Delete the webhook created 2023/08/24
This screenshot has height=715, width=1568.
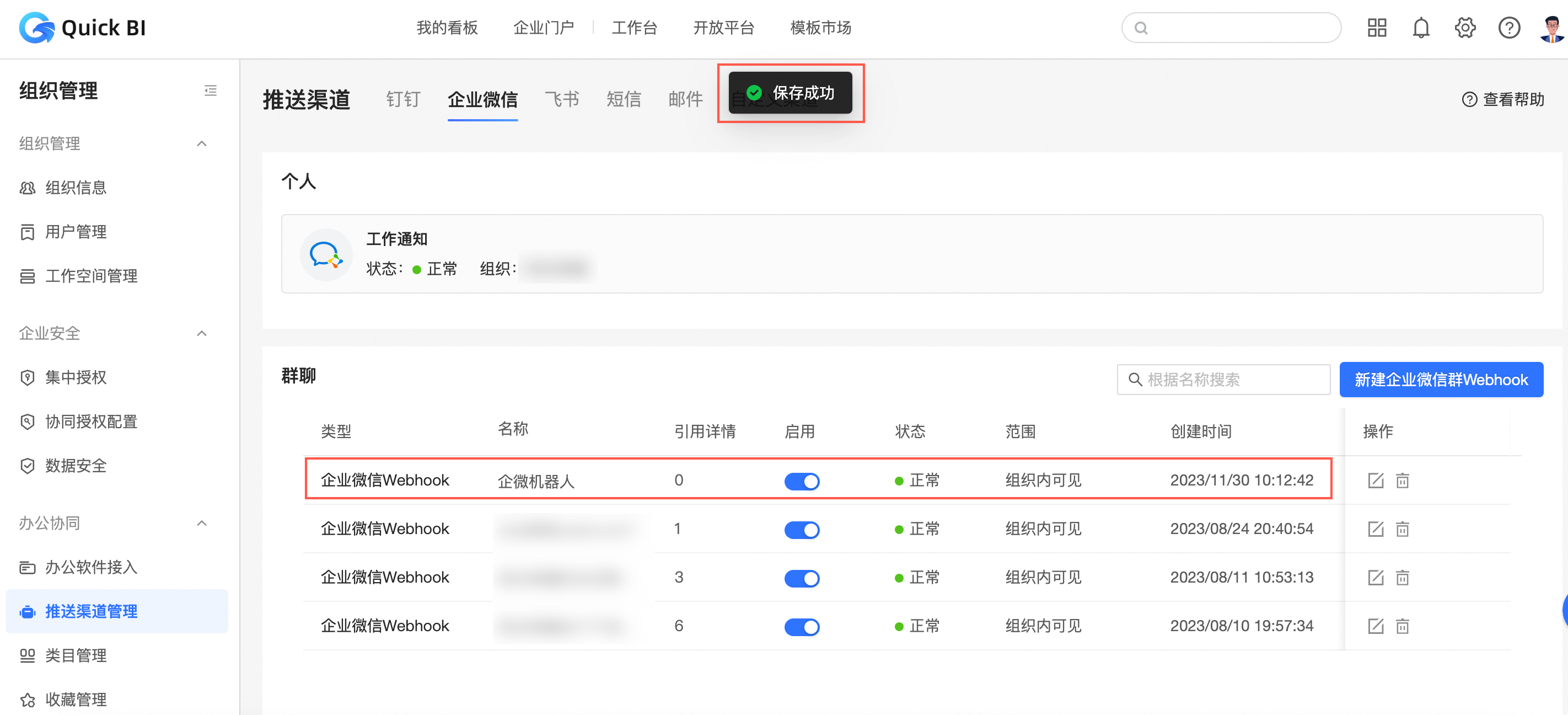1403,529
